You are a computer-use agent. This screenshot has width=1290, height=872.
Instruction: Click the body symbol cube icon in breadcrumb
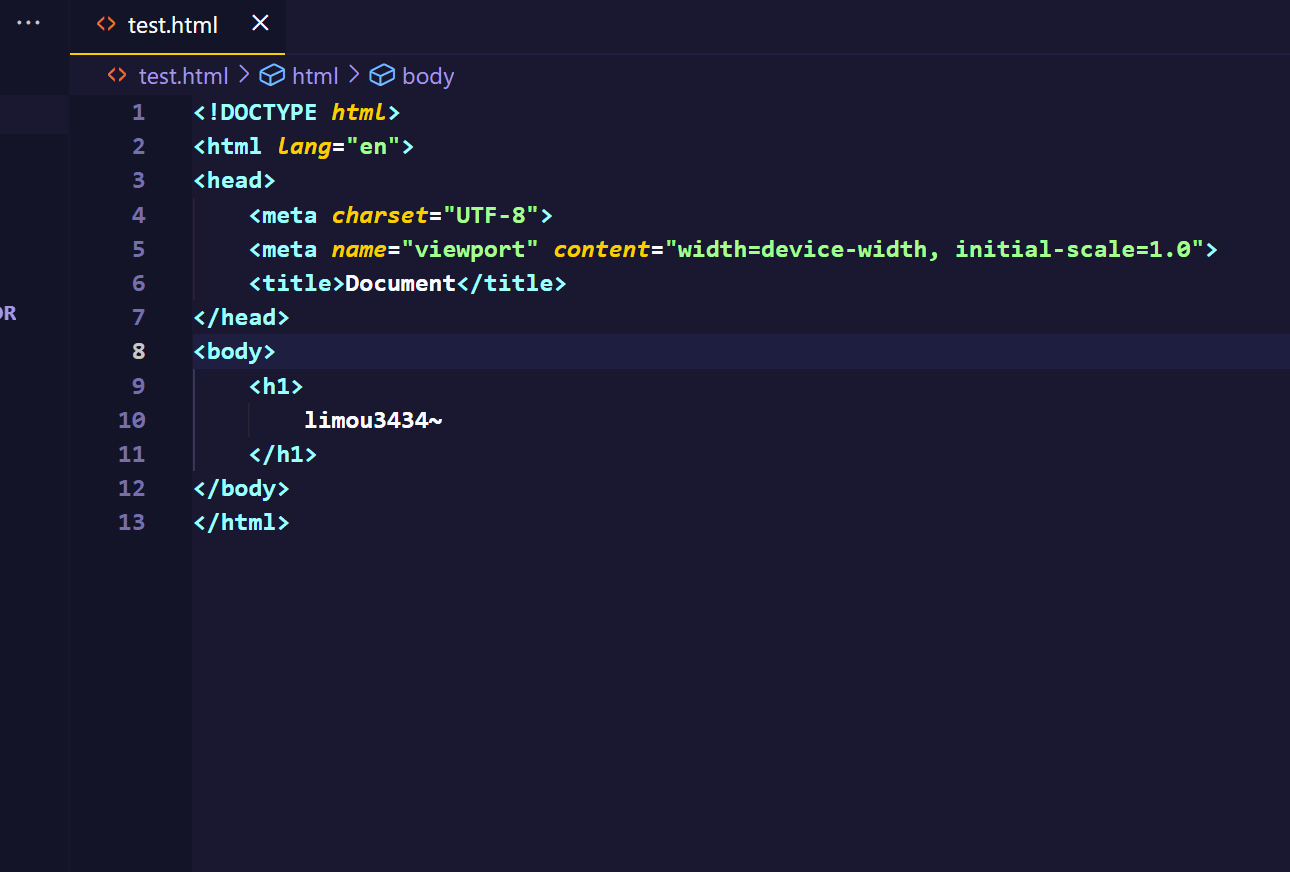click(x=382, y=75)
